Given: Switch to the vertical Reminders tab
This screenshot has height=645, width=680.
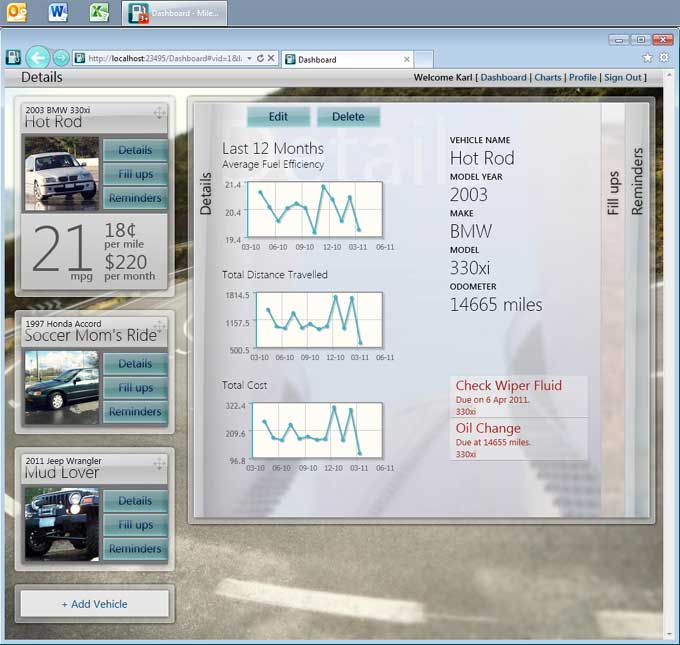Looking at the screenshot, I should (x=637, y=181).
